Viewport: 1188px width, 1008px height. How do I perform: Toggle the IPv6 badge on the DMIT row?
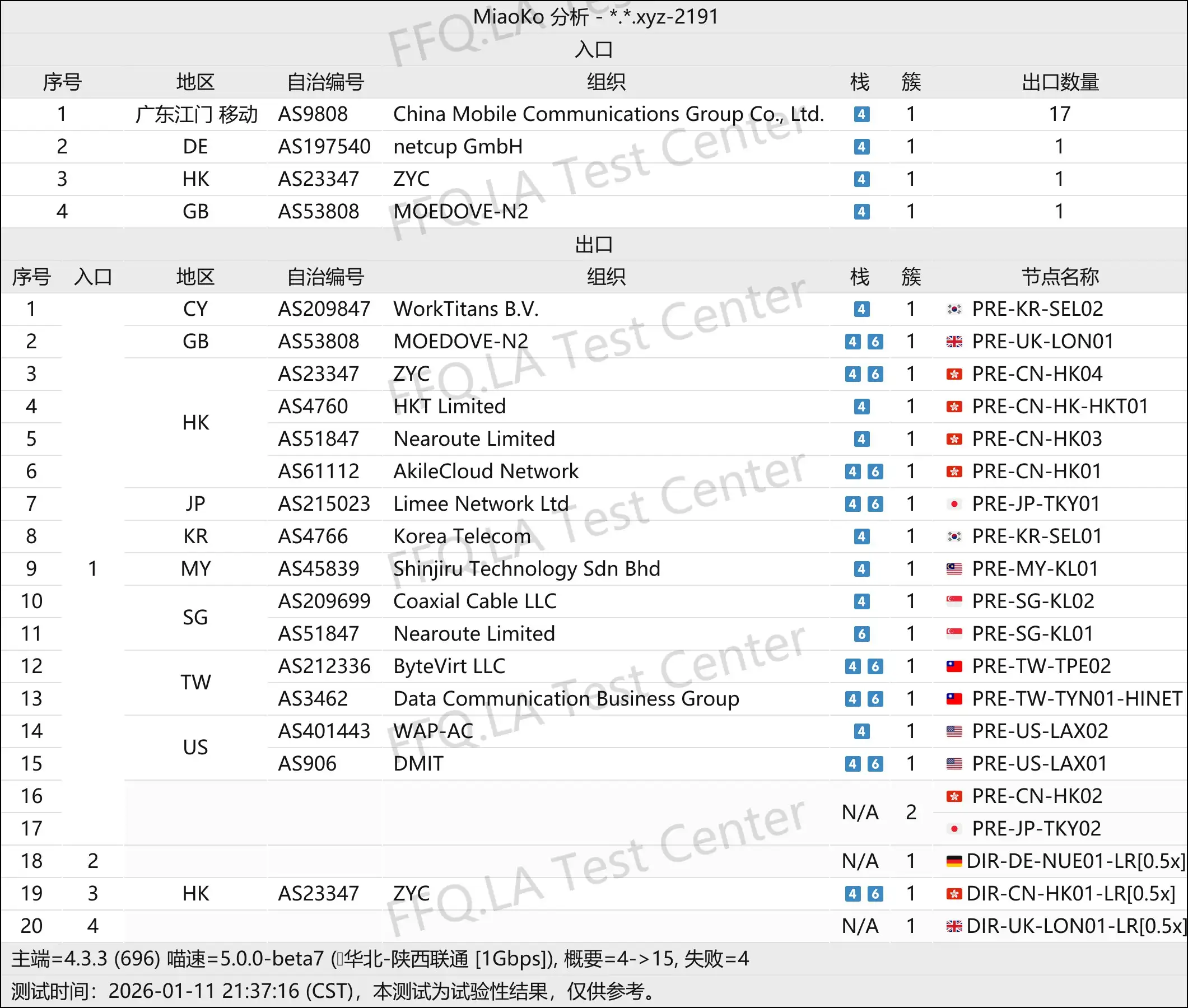tap(875, 763)
